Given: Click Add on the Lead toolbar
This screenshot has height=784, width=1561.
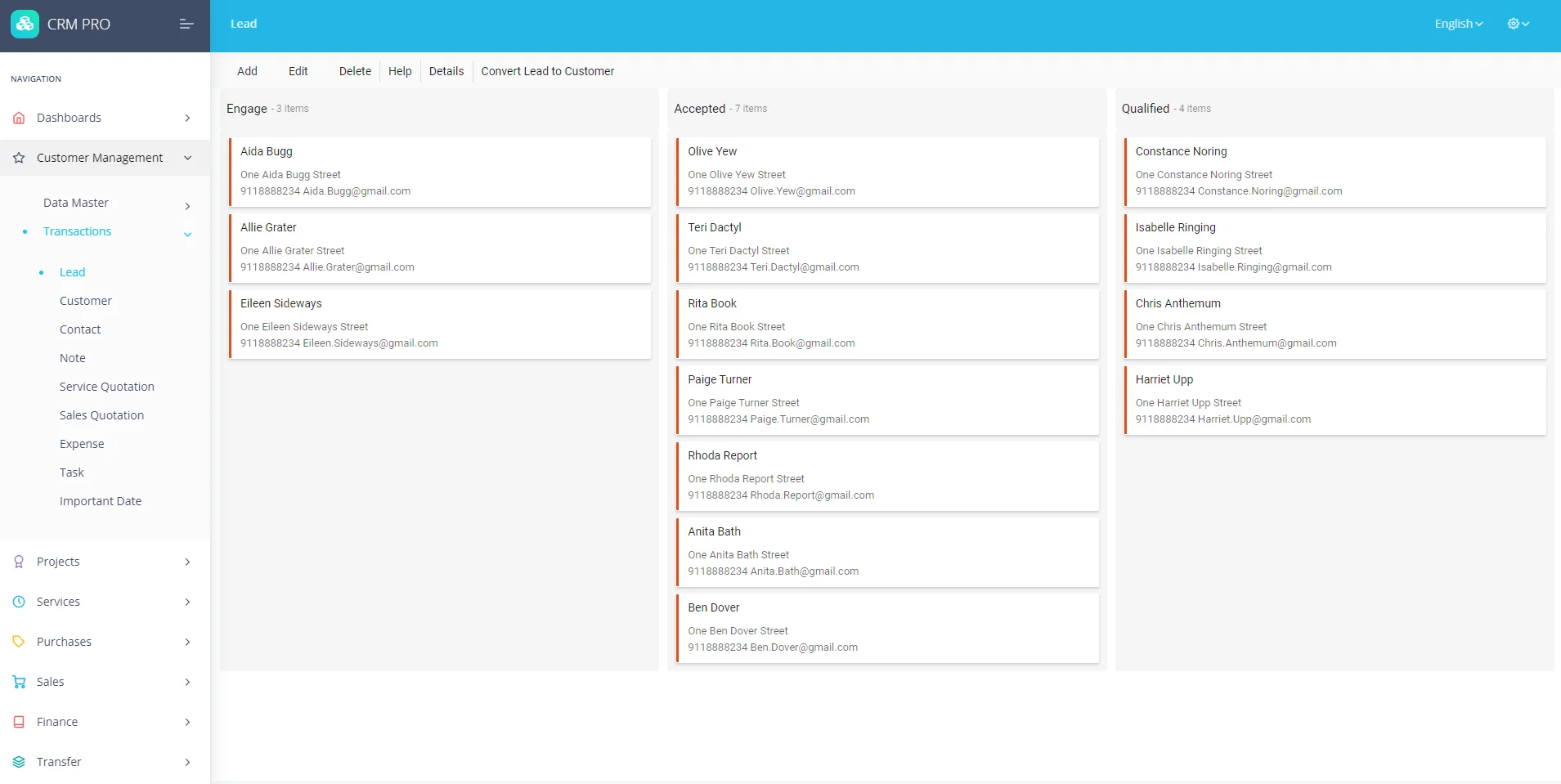Looking at the screenshot, I should point(246,71).
